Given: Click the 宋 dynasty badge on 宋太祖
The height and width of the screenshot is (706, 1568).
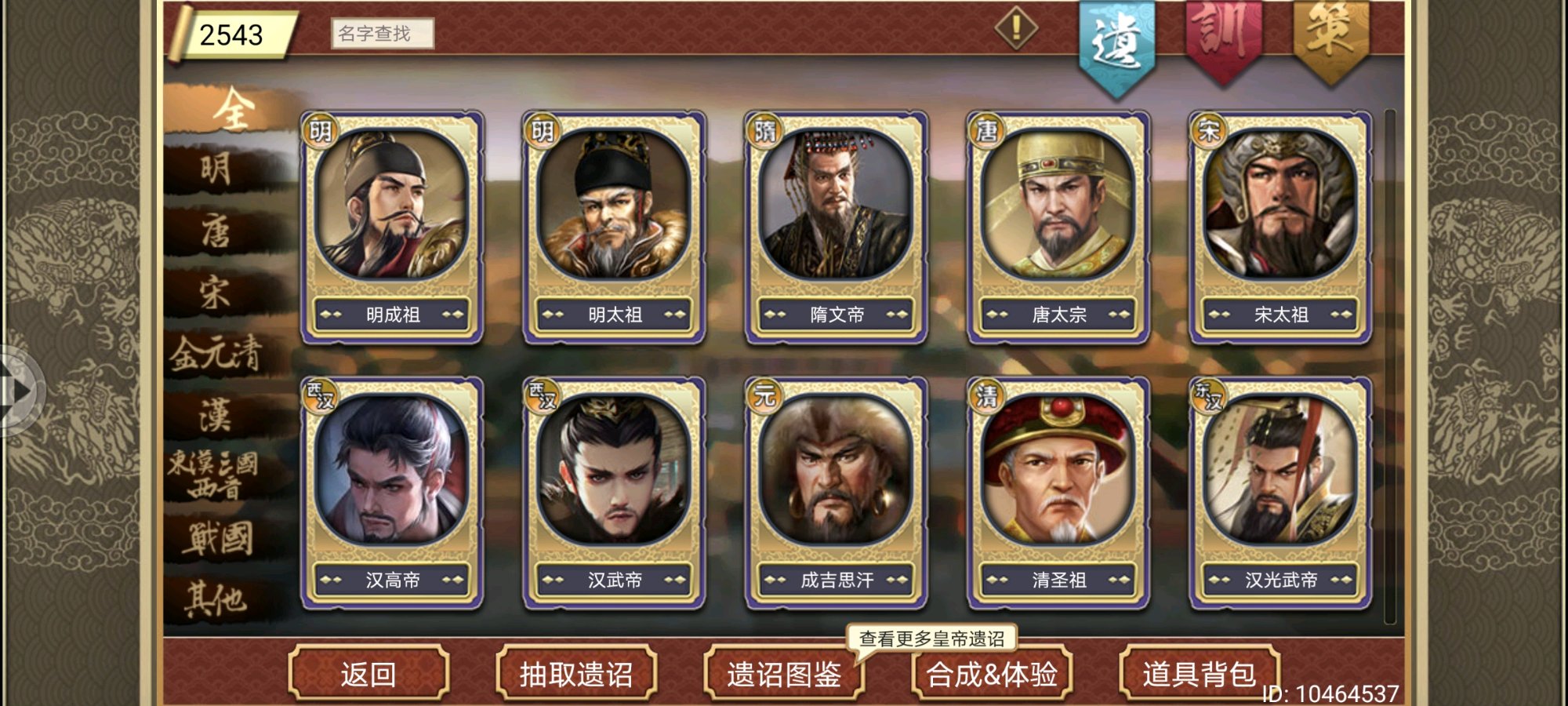Looking at the screenshot, I should click(1208, 130).
